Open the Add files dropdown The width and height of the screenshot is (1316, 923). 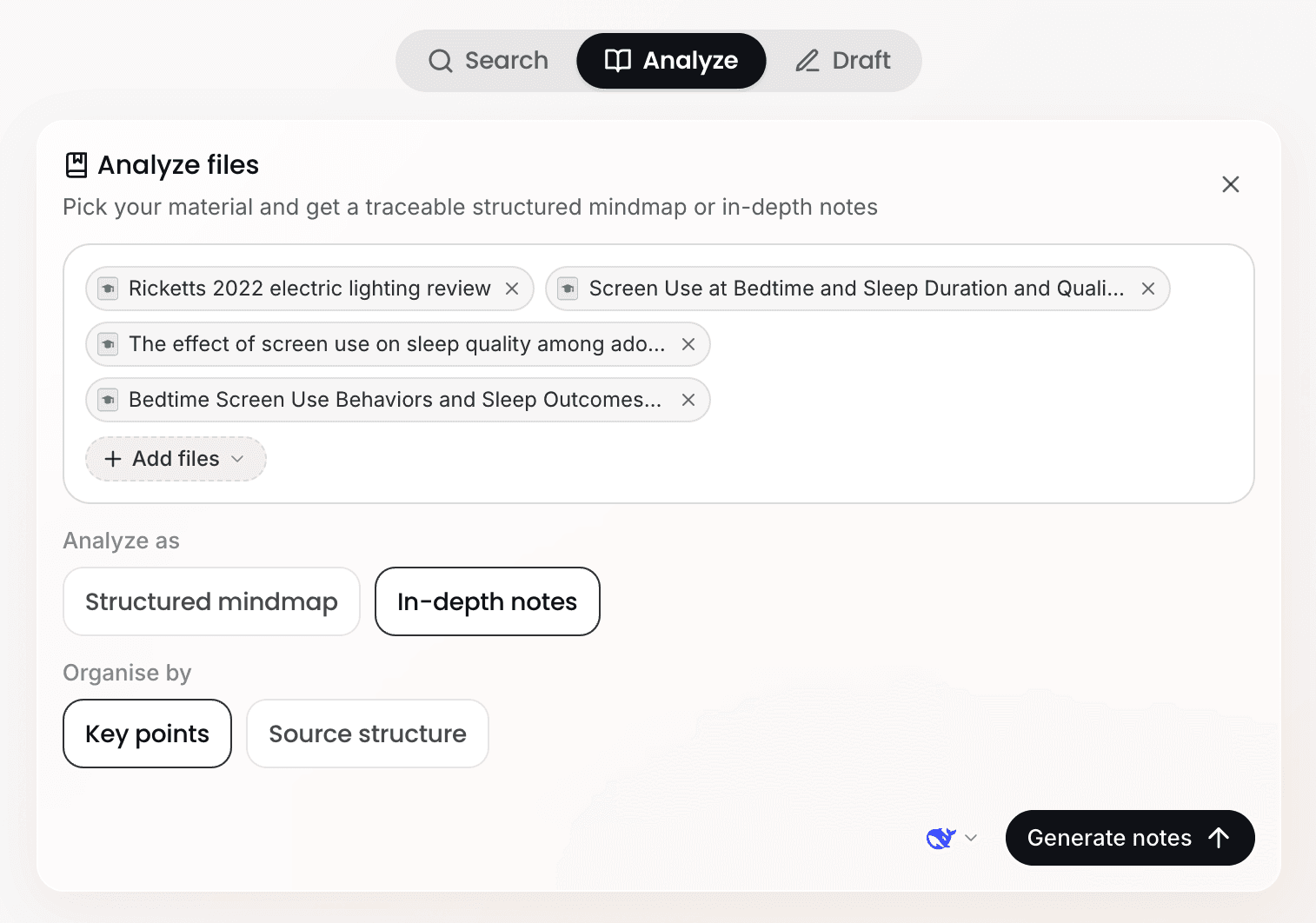[x=176, y=459]
